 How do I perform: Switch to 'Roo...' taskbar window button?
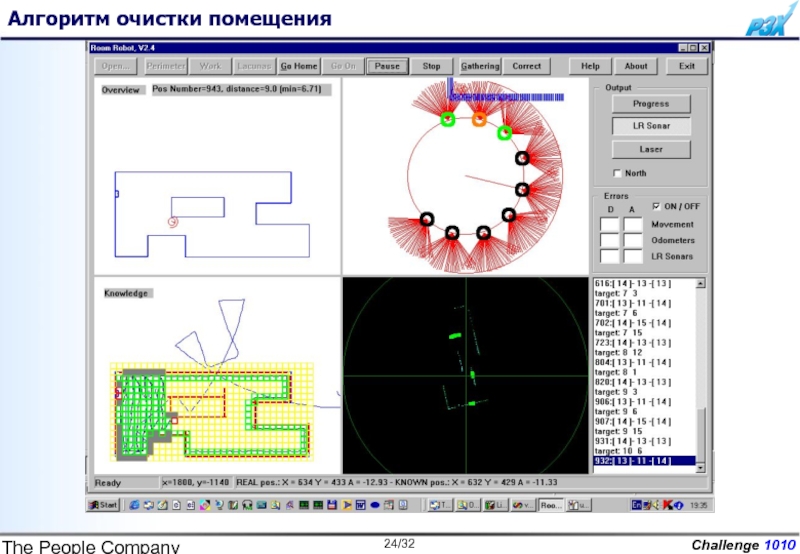click(x=551, y=505)
